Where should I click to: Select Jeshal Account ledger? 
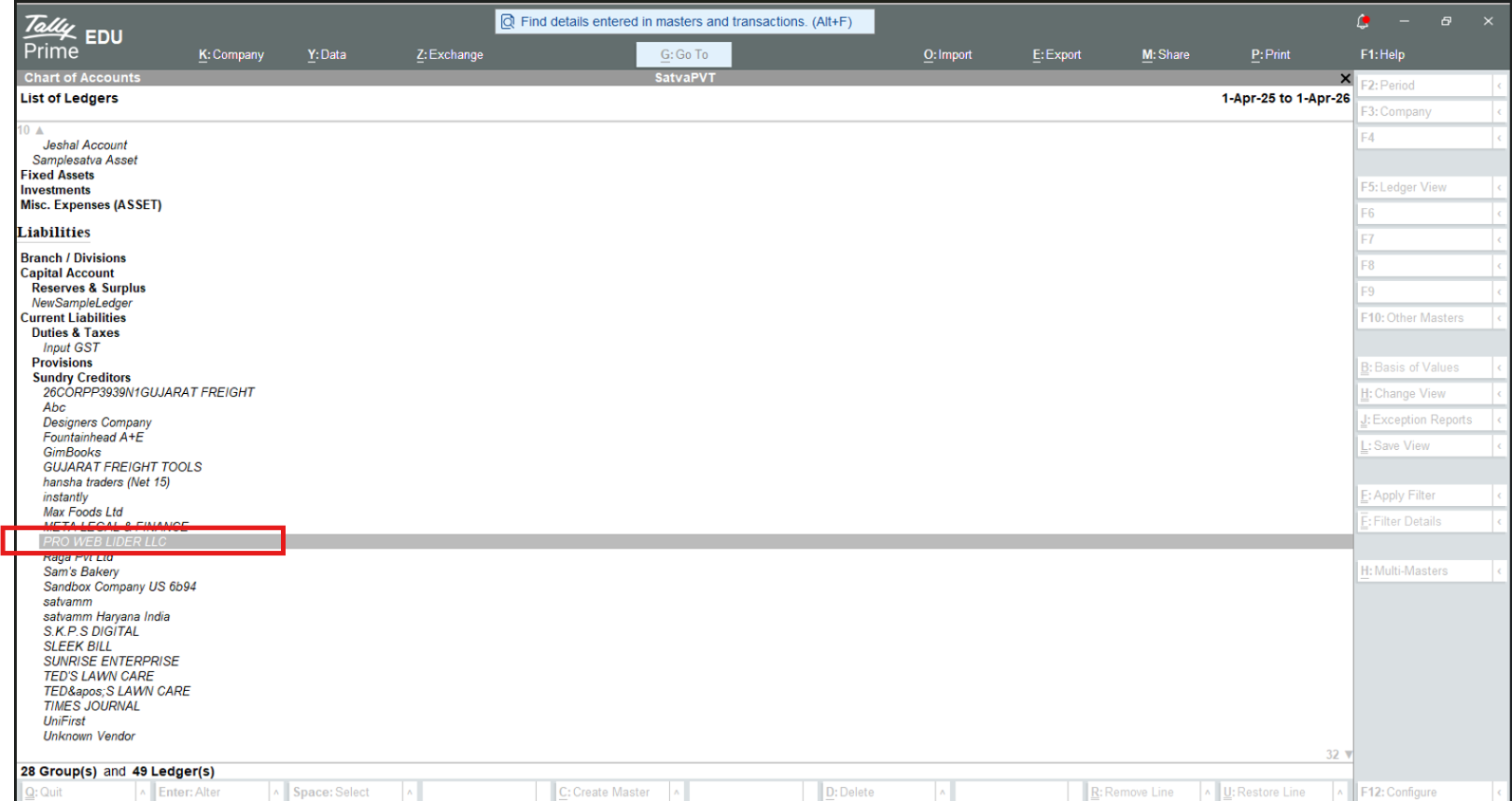tap(85, 146)
